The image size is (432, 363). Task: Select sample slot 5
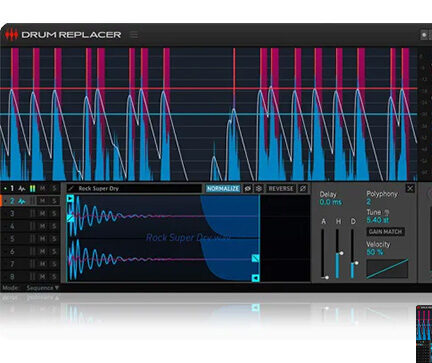coord(12,239)
